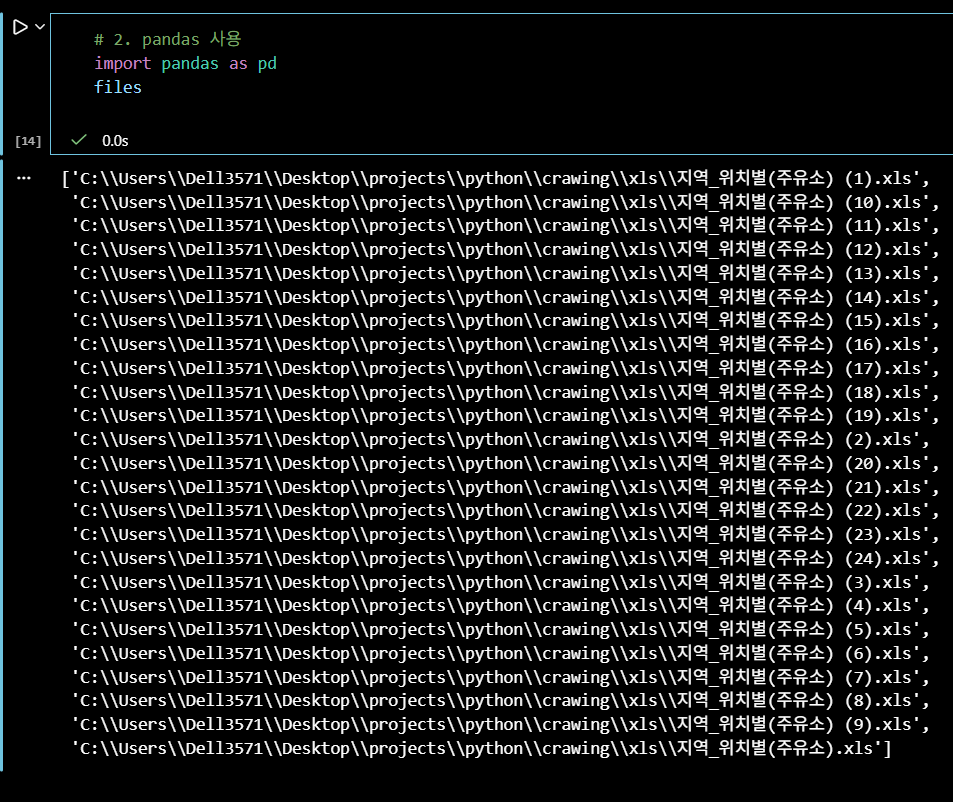The height and width of the screenshot is (802, 953).
Task: Select output path ending in (7).xls
Action: coord(501,677)
